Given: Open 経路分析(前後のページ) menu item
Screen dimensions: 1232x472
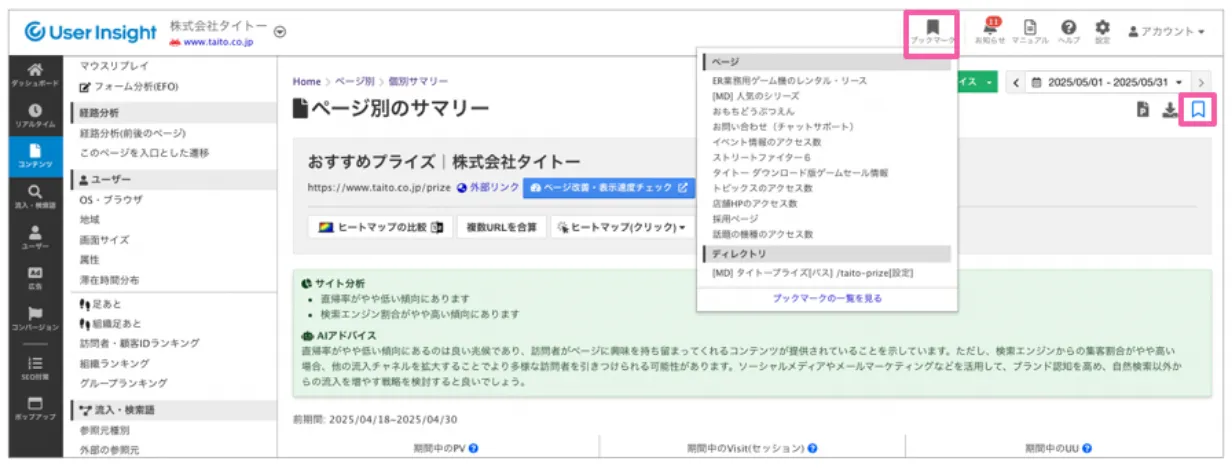Looking at the screenshot, I should pyautogui.click(x=133, y=133).
